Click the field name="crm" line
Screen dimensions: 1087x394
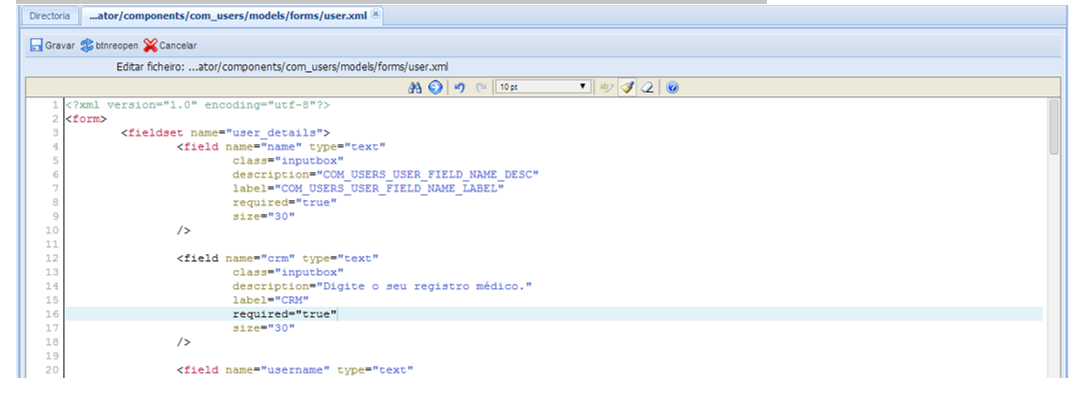click(x=278, y=258)
